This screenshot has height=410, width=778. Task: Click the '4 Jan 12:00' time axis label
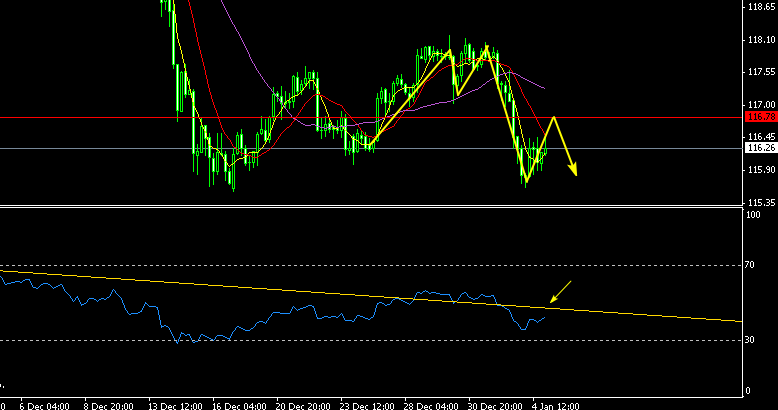coord(556,406)
